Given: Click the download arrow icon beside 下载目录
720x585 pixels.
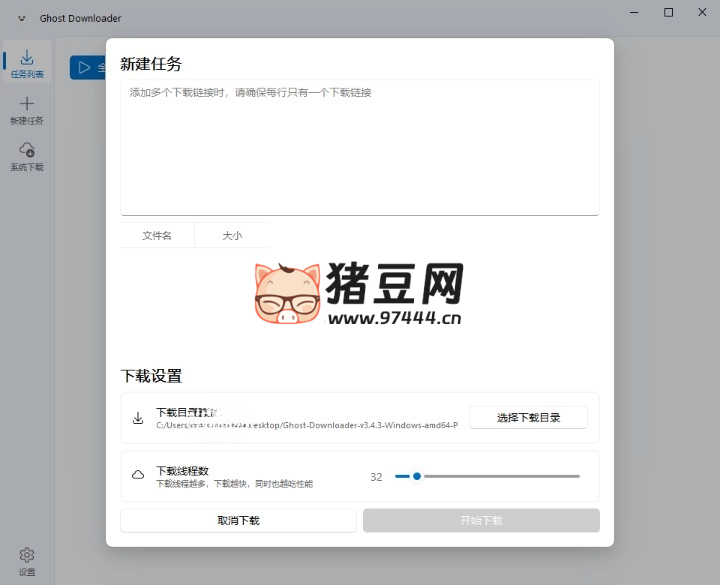Looking at the screenshot, I should [x=138, y=418].
